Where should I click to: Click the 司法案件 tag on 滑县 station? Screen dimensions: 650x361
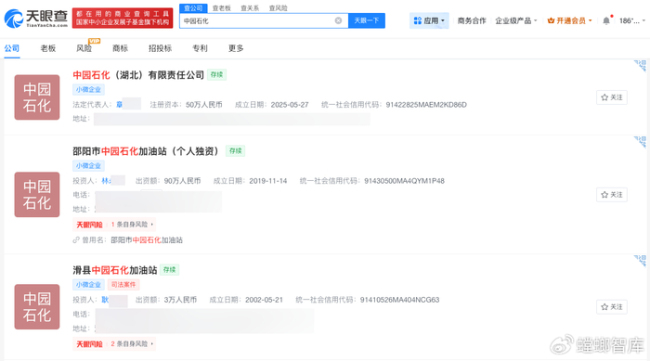pyautogui.click(x=124, y=285)
